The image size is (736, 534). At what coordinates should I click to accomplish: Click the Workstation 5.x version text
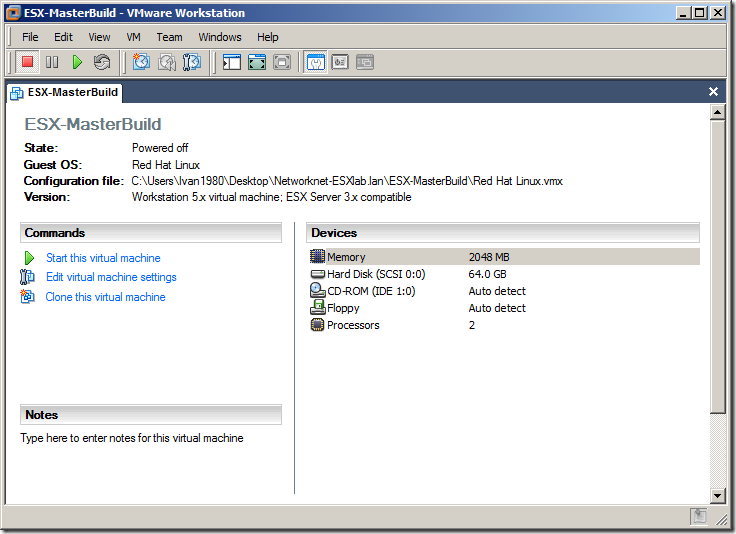click(x=271, y=197)
